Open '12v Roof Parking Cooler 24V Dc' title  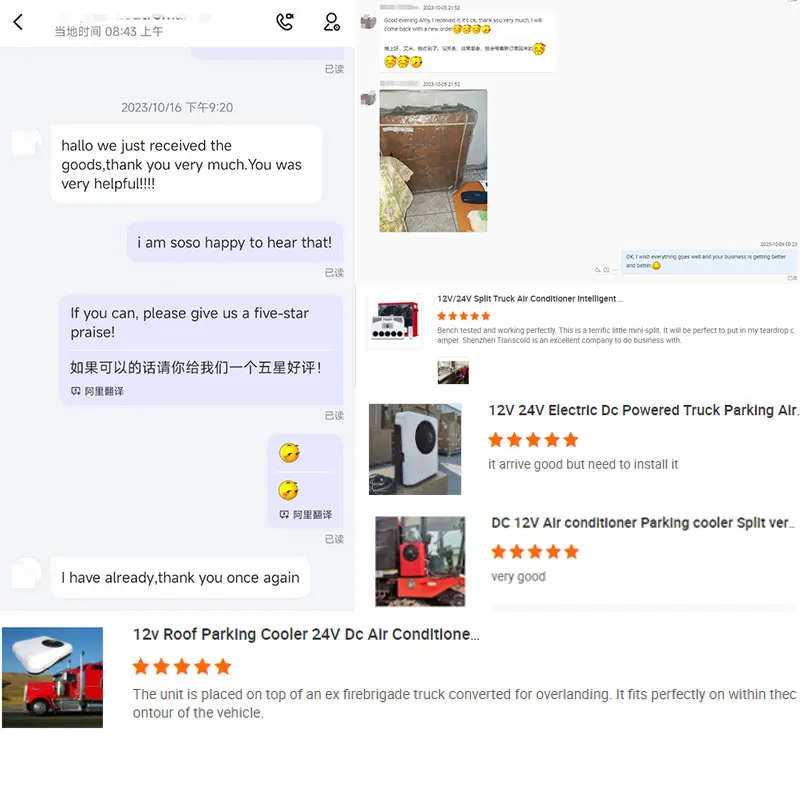(306, 634)
